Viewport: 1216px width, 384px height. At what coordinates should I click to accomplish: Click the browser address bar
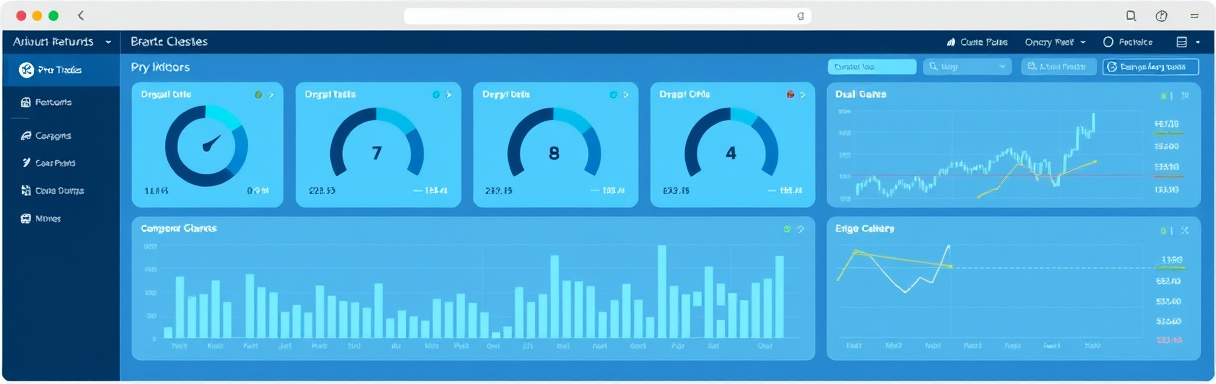(x=607, y=16)
